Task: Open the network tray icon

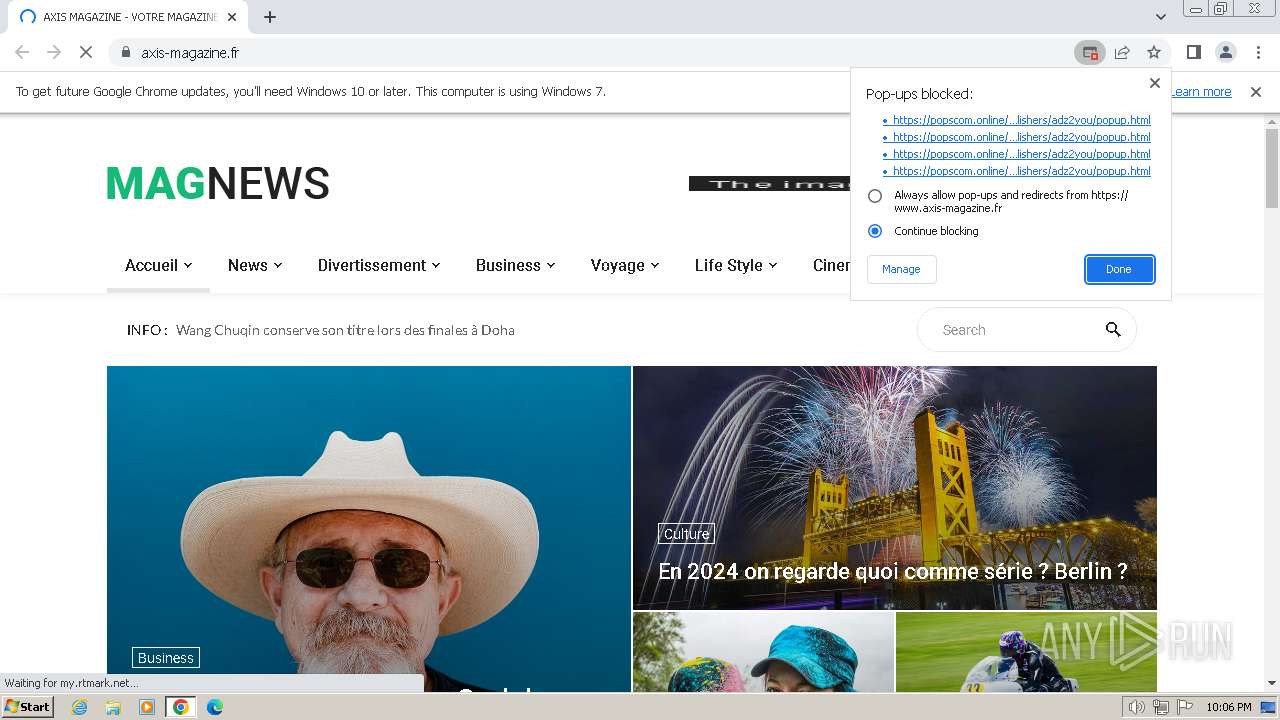Action: [1160, 707]
